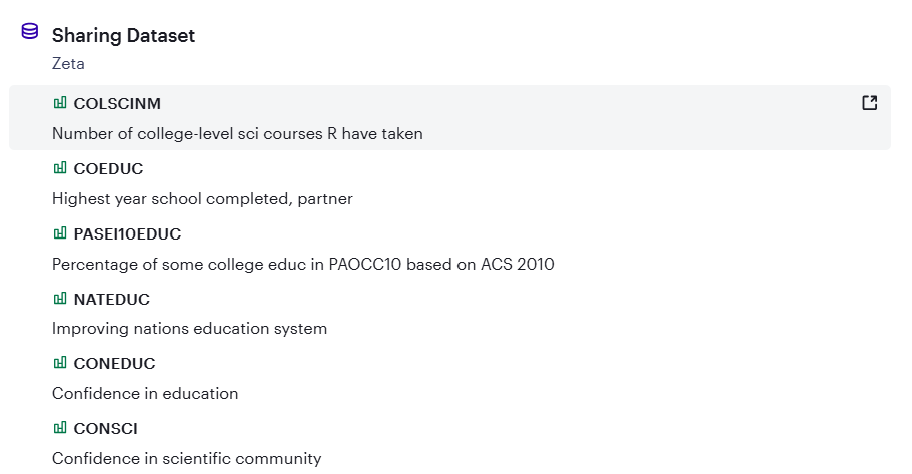This screenshot has height=474, width=912.
Task: Select the COLSCINM variable name
Action: coord(117,104)
